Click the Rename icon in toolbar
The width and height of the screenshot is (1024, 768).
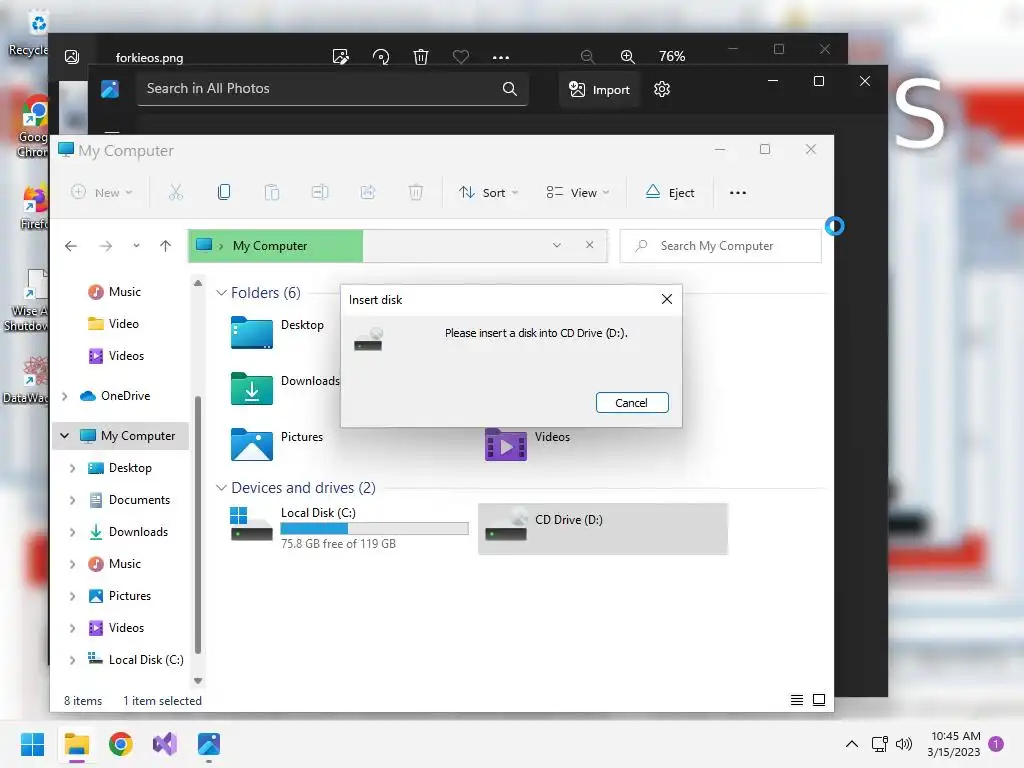coord(320,192)
